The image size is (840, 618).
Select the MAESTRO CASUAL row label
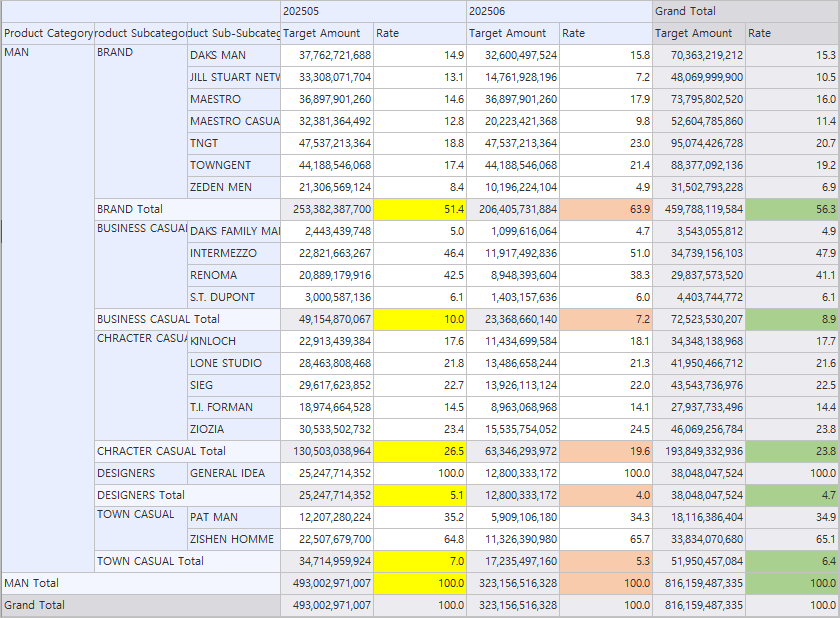point(234,121)
